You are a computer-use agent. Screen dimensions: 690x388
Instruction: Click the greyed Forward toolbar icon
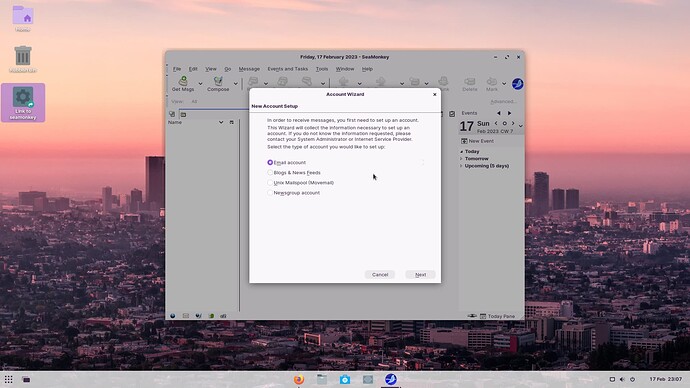307,81
